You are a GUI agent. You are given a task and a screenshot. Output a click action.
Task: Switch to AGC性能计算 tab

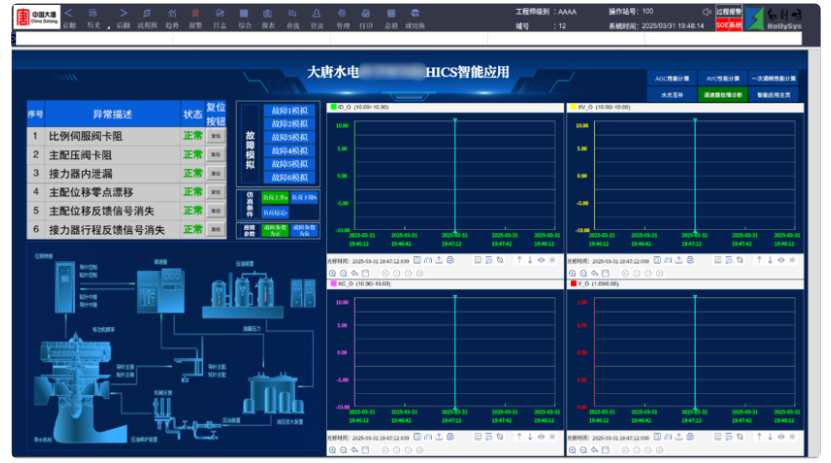(671, 78)
